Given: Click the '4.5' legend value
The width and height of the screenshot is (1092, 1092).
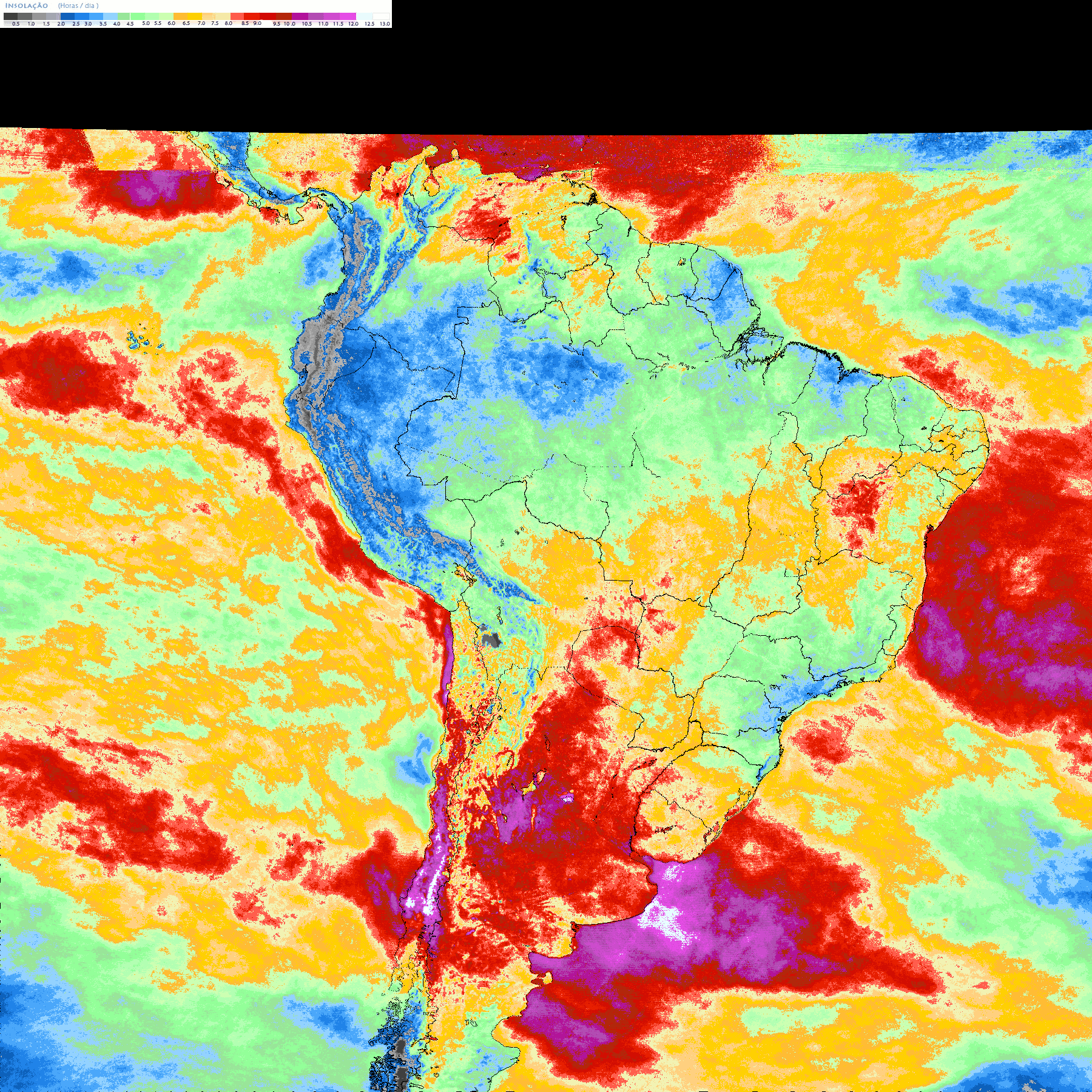Looking at the screenshot, I should click(130, 24).
